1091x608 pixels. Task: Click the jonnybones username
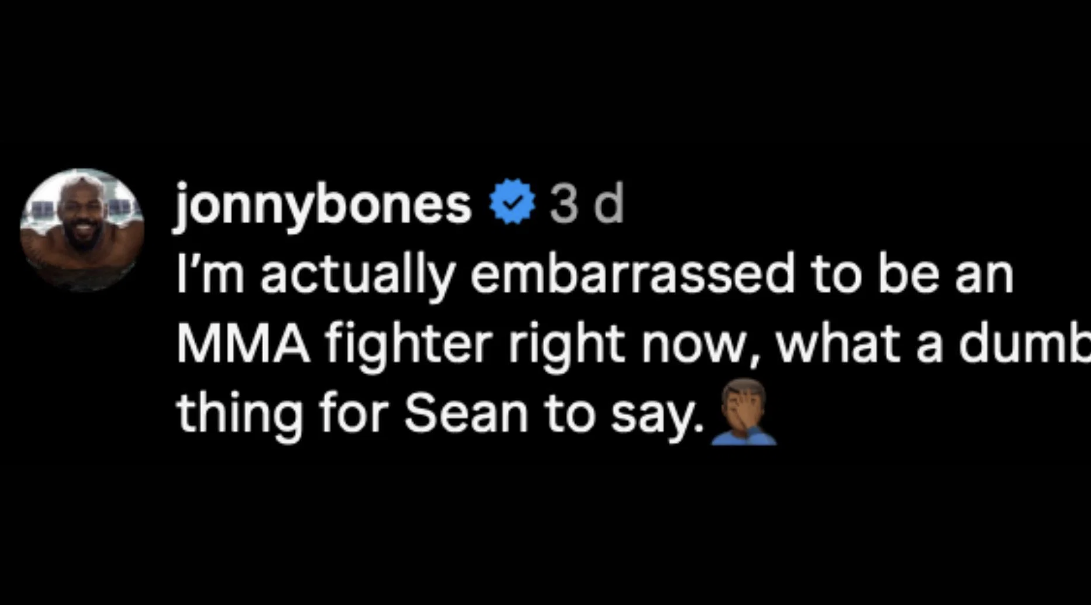pyautogui.click(x=323, y=206)
